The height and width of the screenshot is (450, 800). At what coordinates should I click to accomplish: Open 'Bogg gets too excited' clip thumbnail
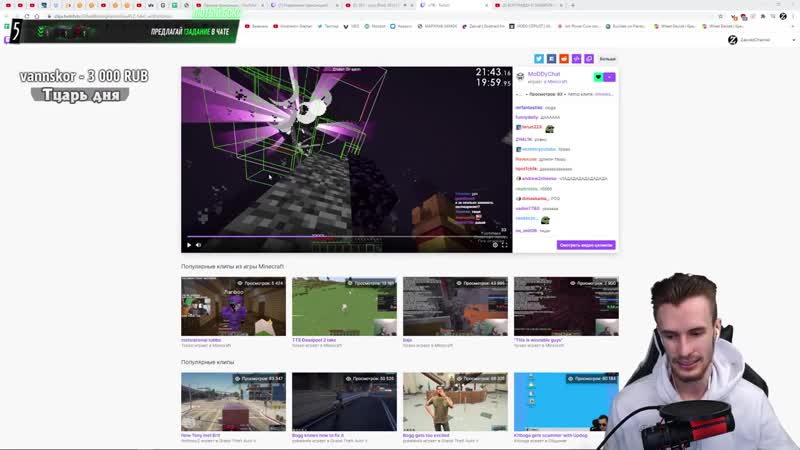455,402
